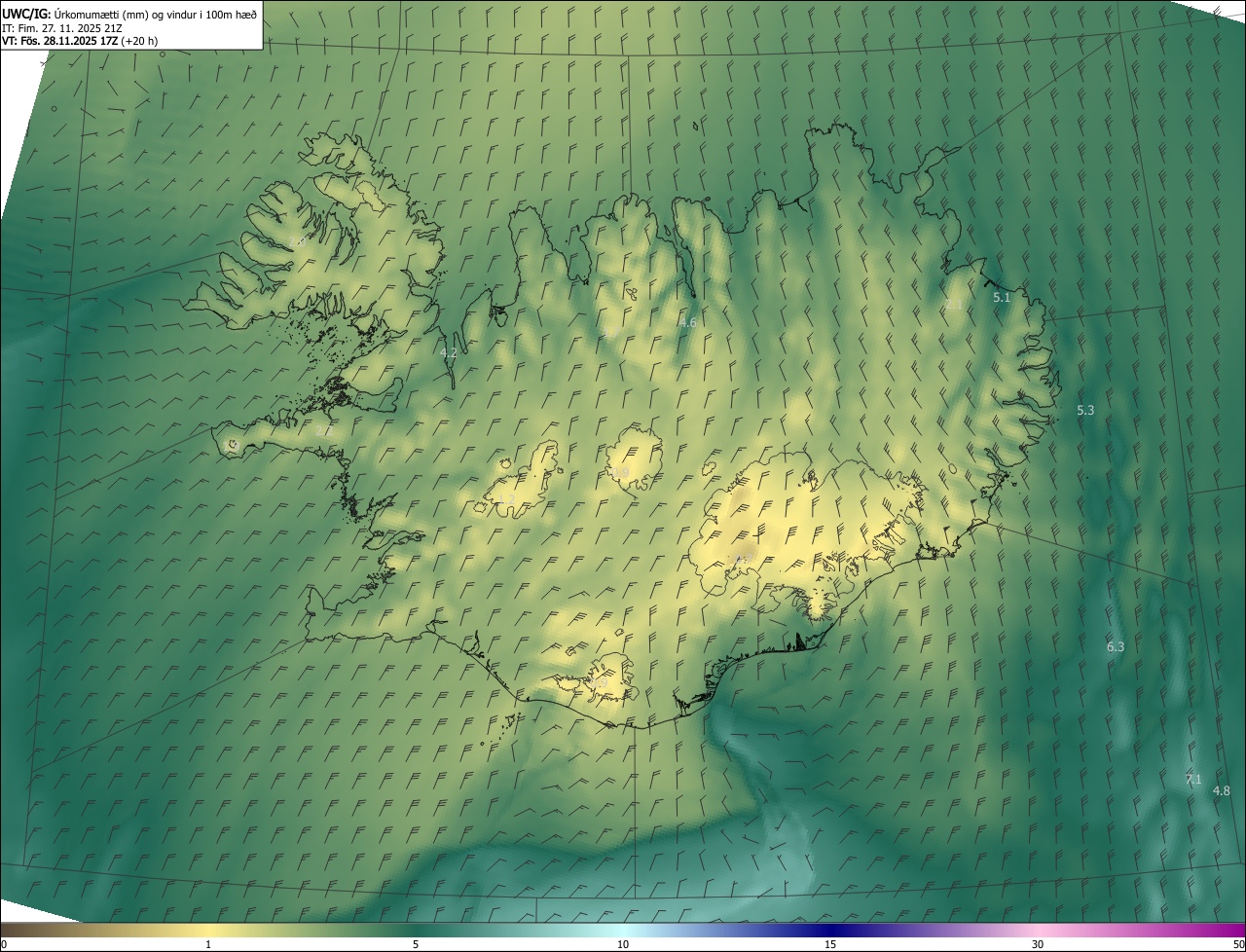Click the 'IT: Fim. 27. 11. 2025 21Z' line
This screenshot has width=1246, height=952.
click(x=61, y=28)
